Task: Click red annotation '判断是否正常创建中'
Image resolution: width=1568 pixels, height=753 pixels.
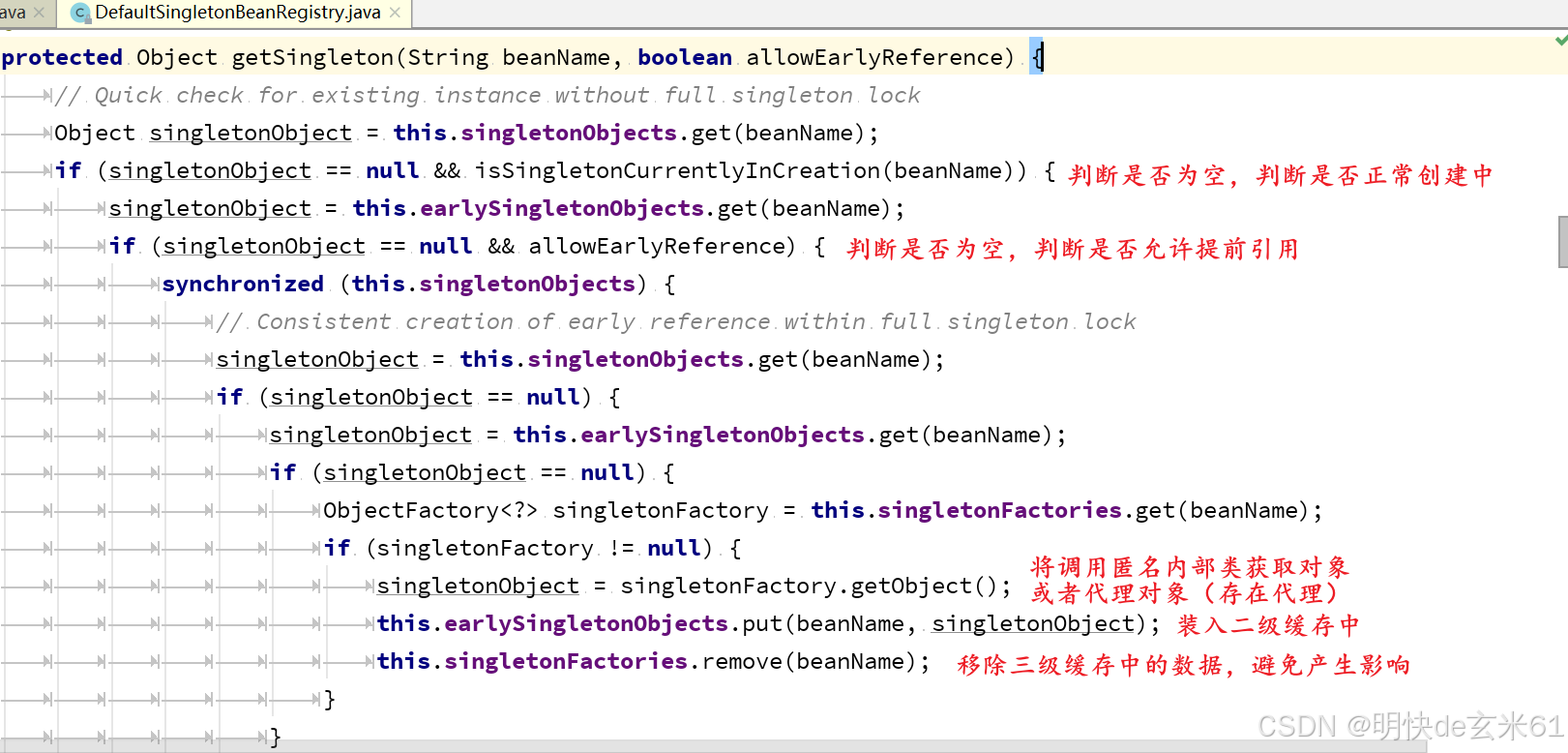Action: pyautogui.click(x=1375, y=175)
